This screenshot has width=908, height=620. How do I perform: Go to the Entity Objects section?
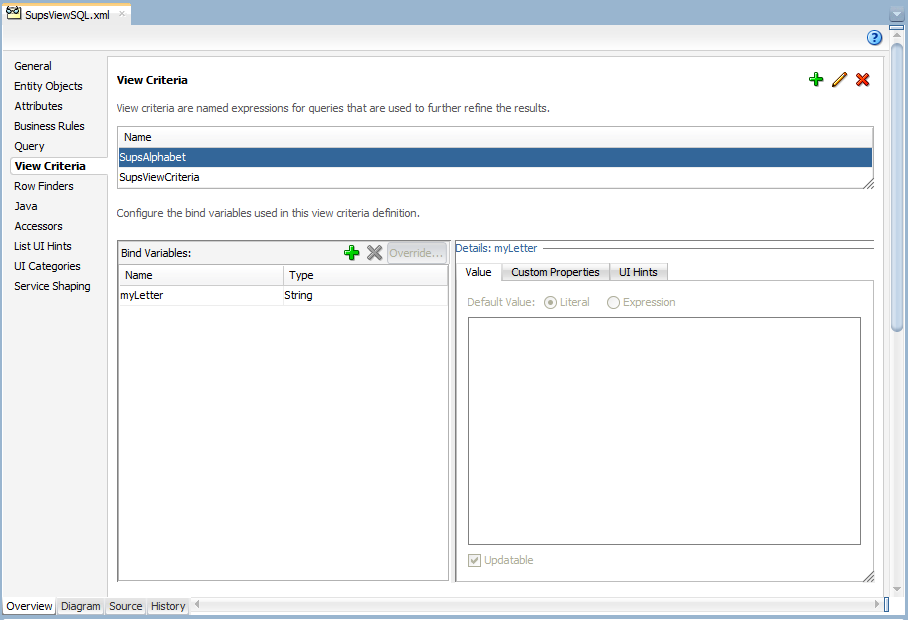pyautogui.click(x=48, y=86)
